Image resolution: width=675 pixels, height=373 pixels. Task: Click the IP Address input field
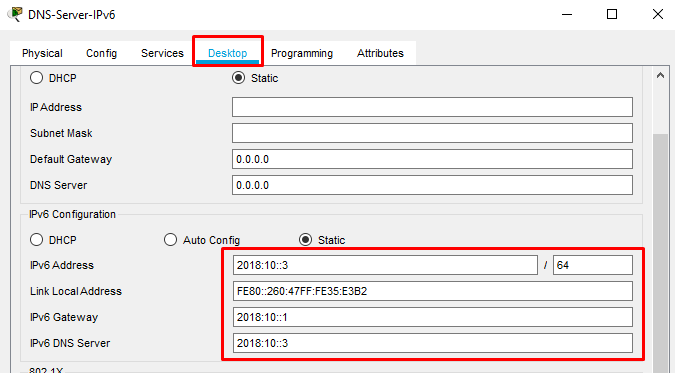coord(432,107)
